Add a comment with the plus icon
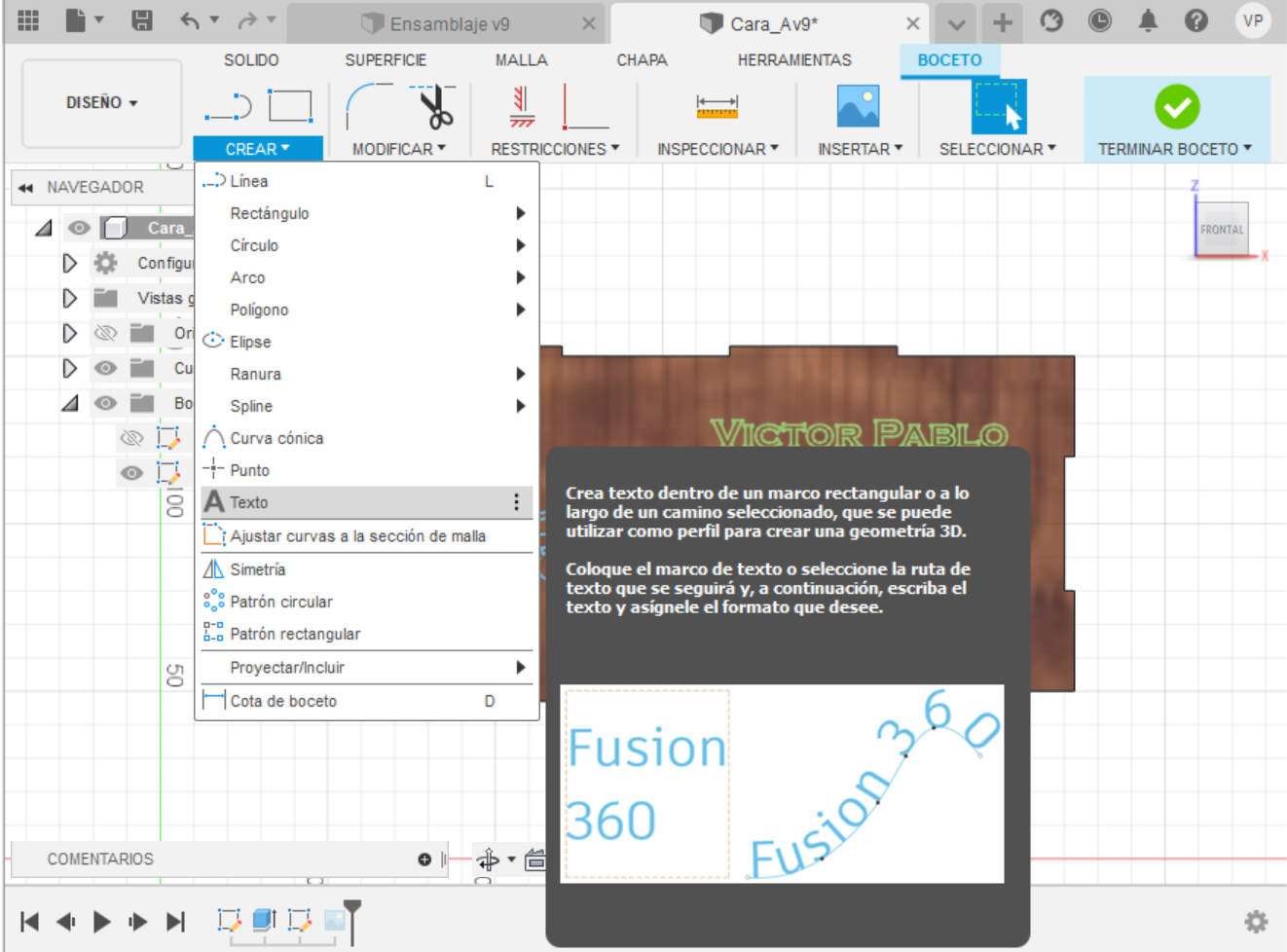Viewport: 1287px width, 952px height. pos(424,860)
